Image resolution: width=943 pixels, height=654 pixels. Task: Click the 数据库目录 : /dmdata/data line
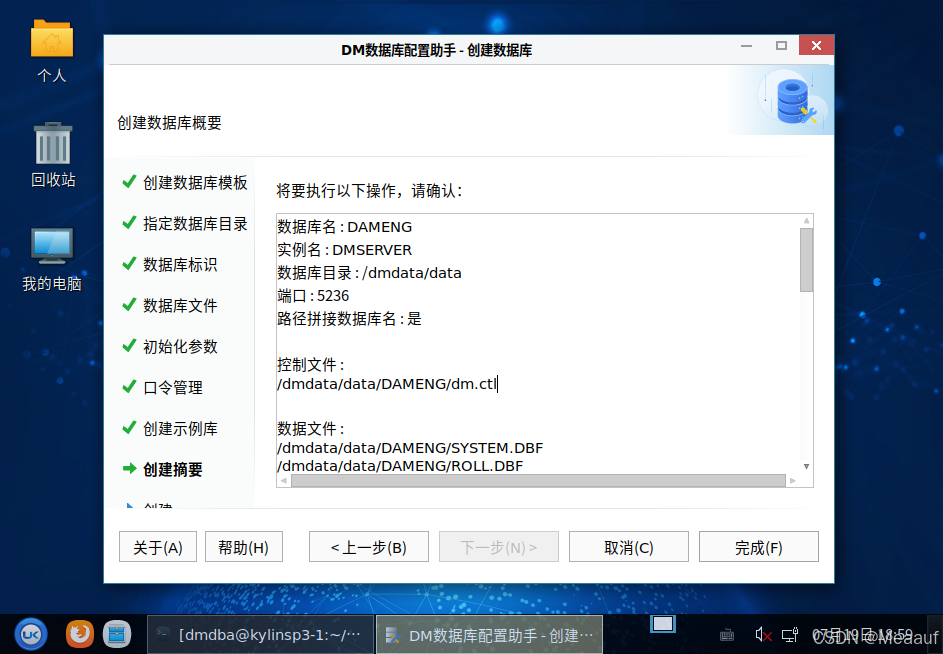coord(369,273)
